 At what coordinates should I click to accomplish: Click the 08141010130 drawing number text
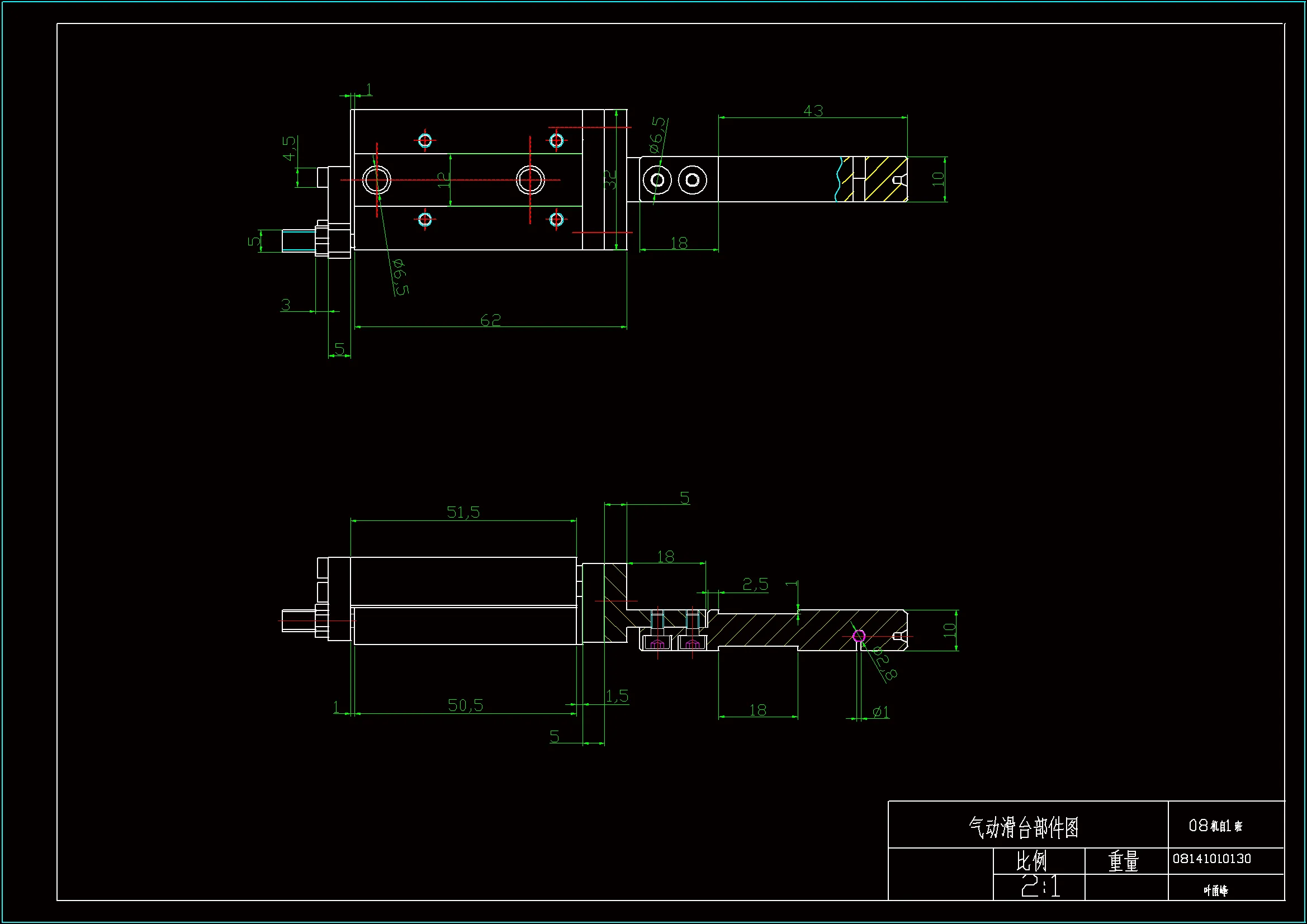tap(1211, 859)
